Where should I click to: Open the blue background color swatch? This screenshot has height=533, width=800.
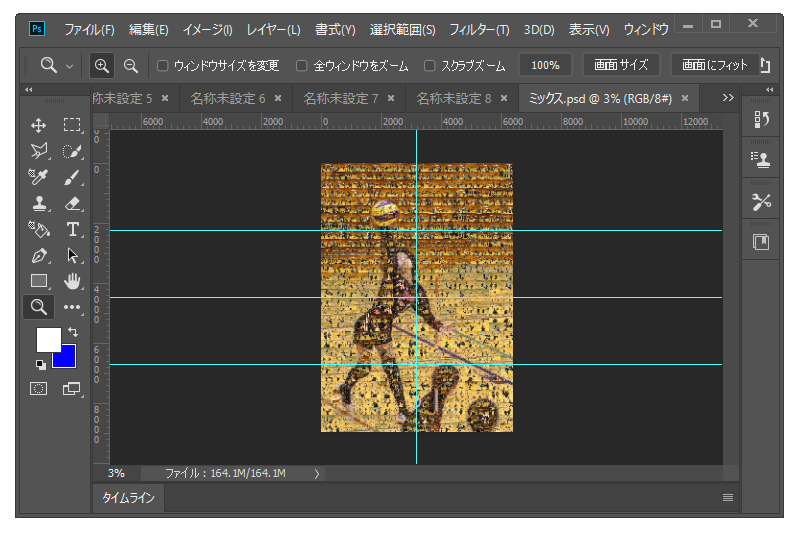pos(68,360)
